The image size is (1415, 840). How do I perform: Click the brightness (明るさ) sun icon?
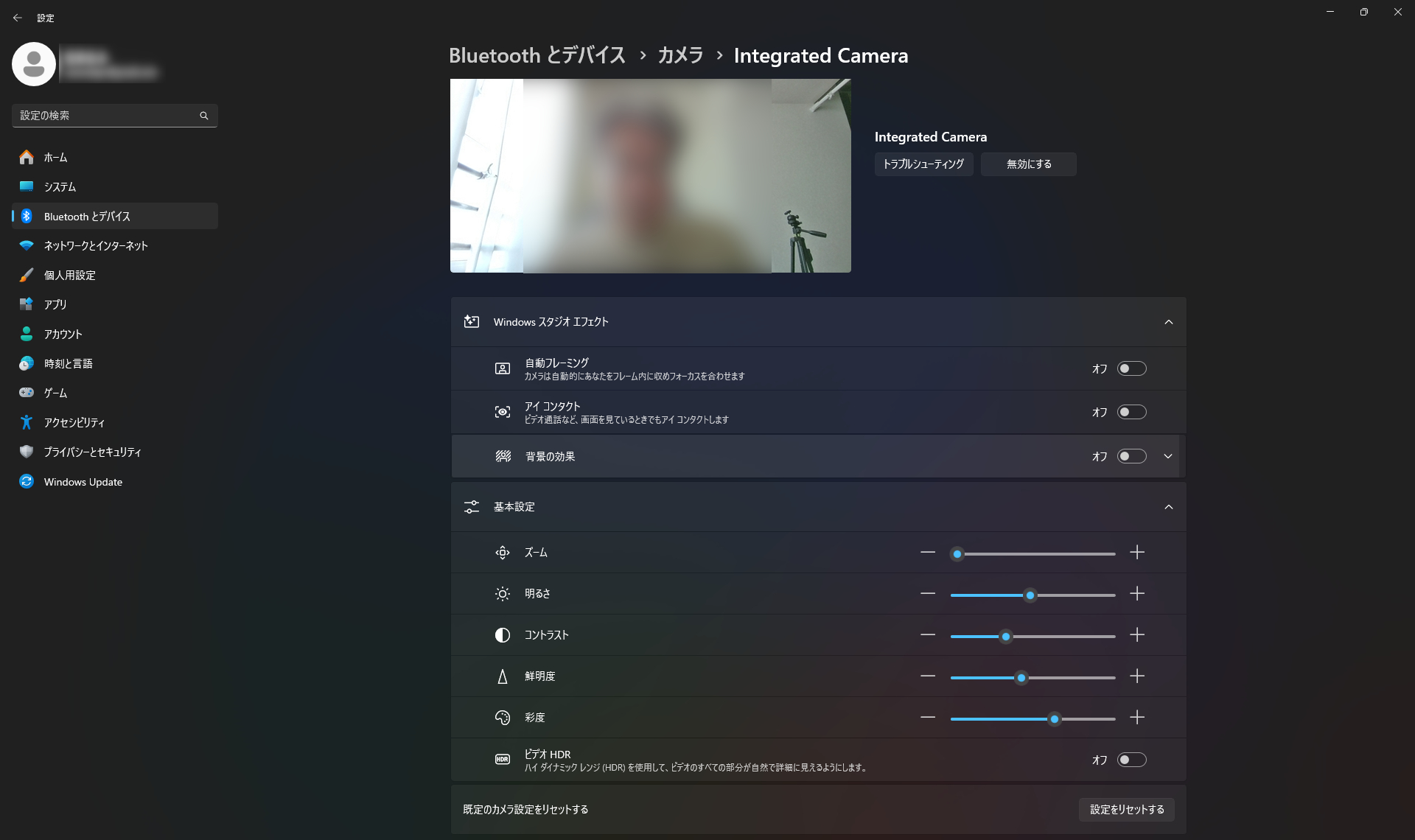[502, 593]
